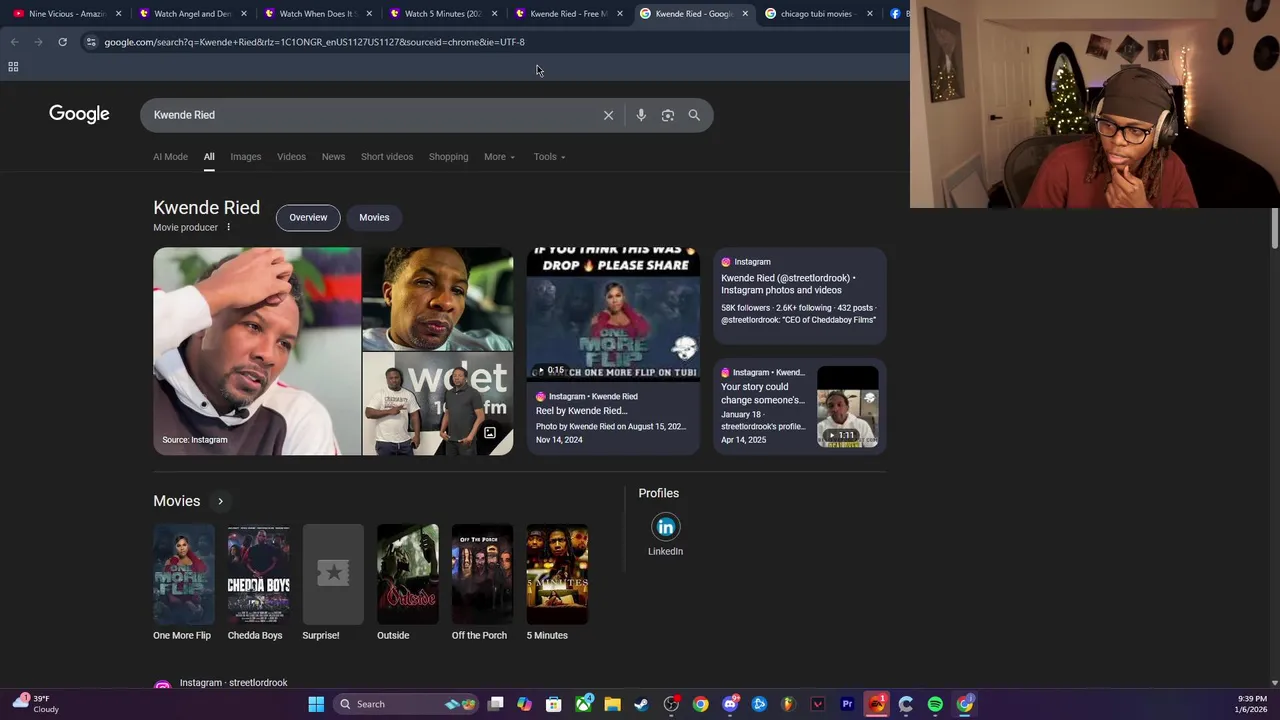Expand the Tools dropdown
This screenshot has height=720, width=1280.
pyautogui.click(x=549, y=157)
